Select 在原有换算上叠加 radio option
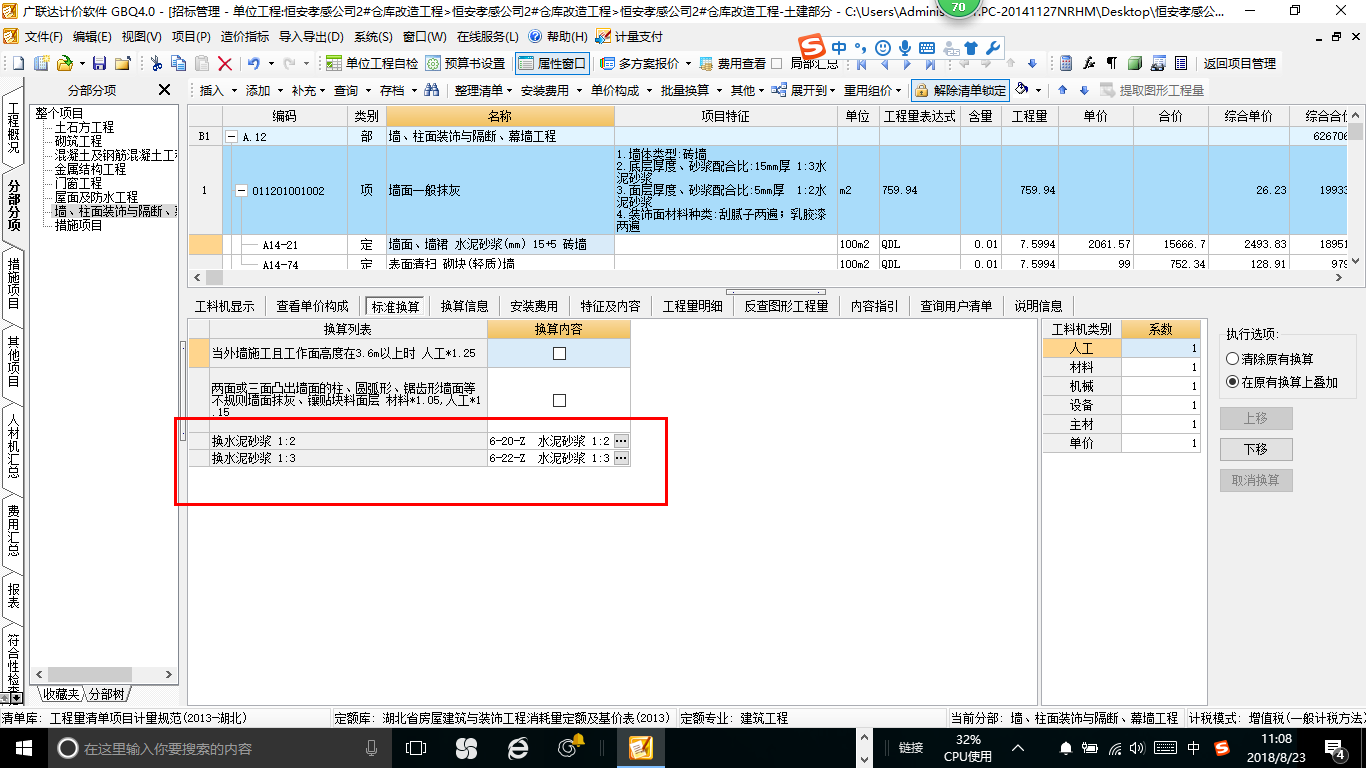Viewport: 1366px width, 768px height. [1232, 382]
